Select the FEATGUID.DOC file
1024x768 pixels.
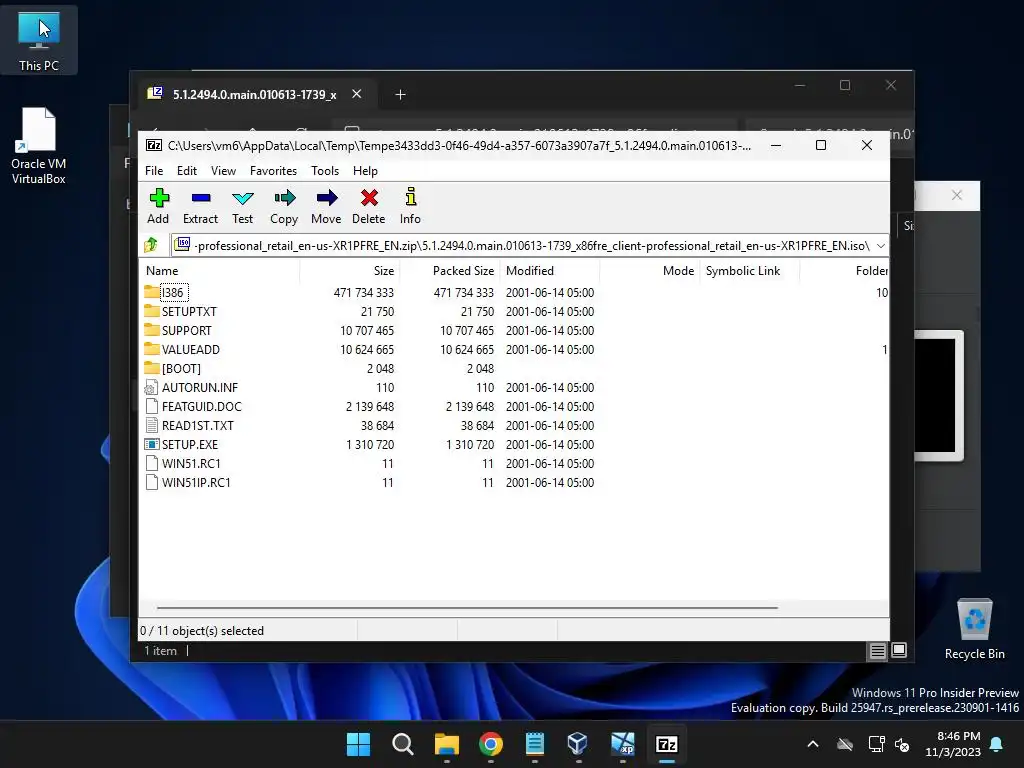[193, 406]
